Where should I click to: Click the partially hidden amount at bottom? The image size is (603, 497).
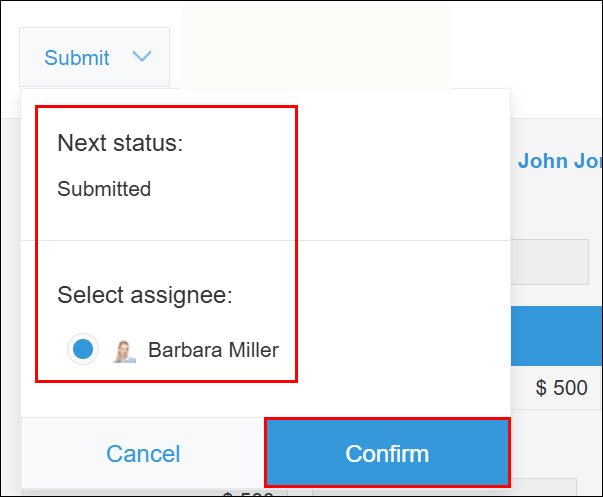250,492
